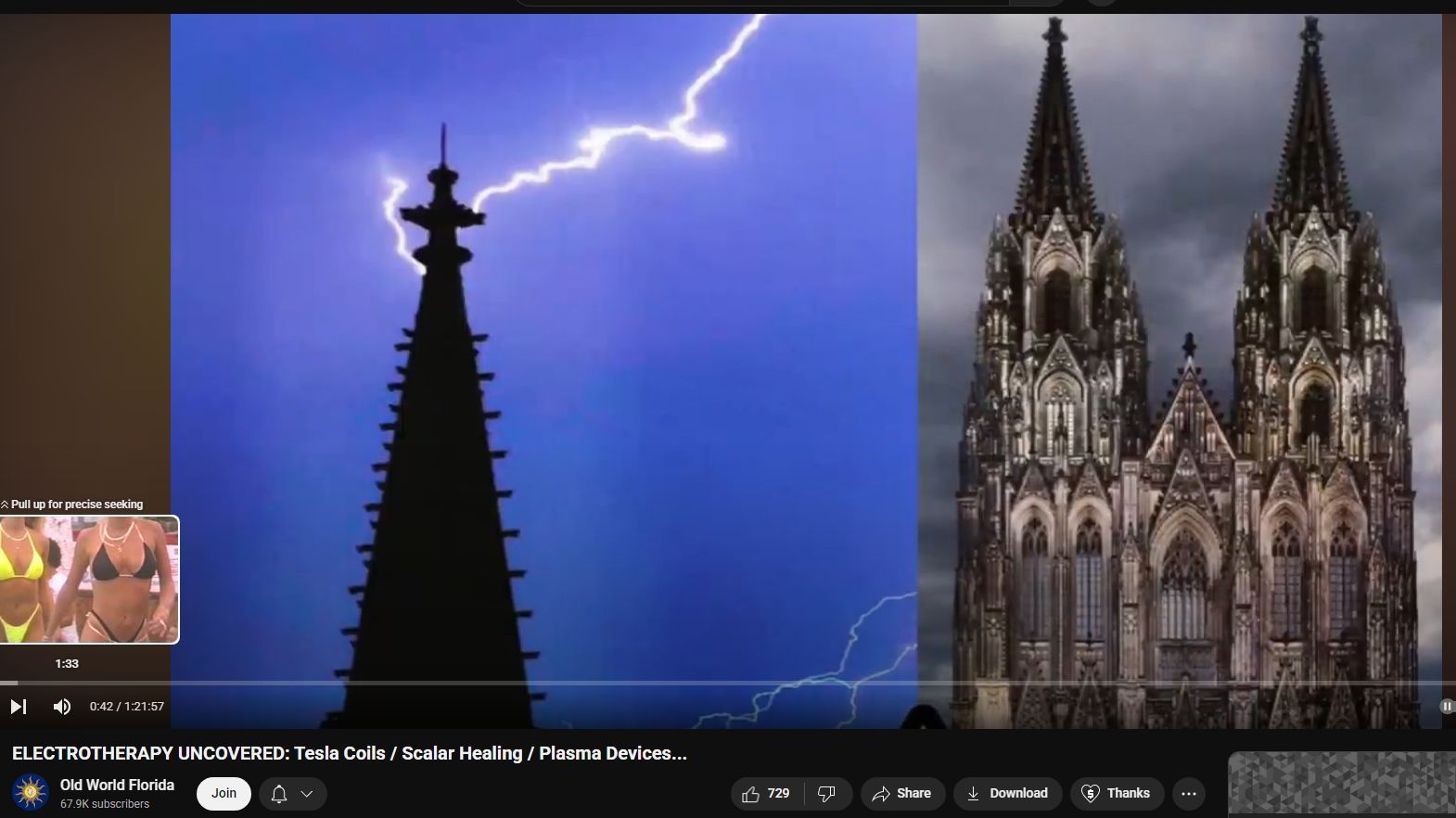Expand the notification preferences chevron
The width and height of the screenshot is (1456, 818).
click(307, 794)
